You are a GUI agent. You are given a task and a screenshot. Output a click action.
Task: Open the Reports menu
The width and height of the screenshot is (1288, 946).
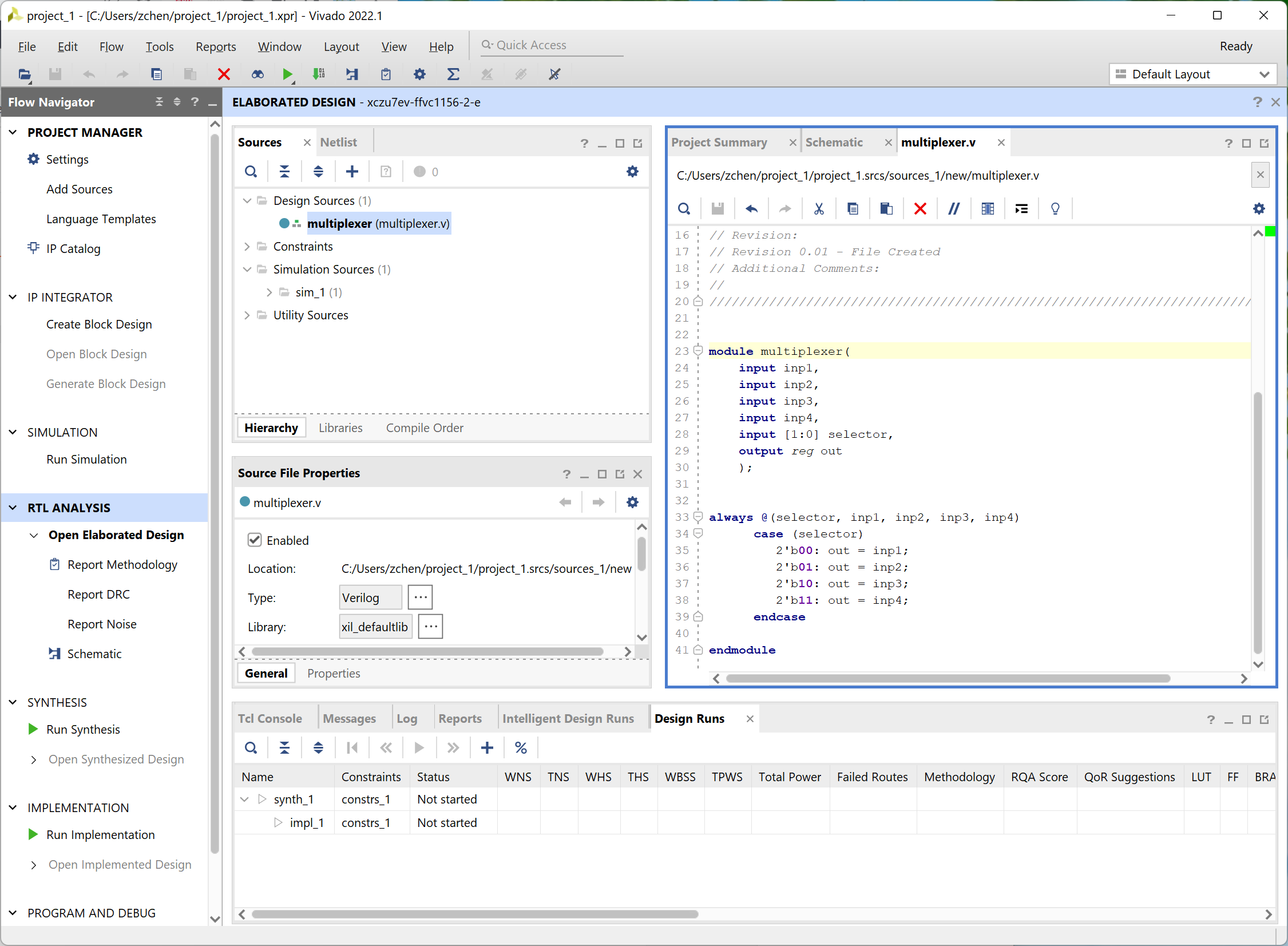(x=215, y=47)
